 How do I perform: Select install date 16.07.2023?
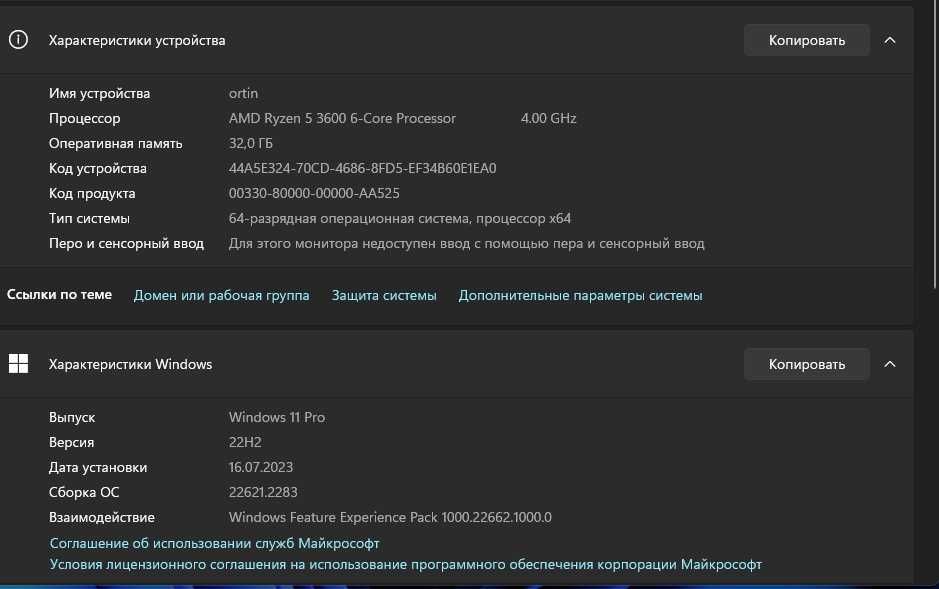point(261,467)
